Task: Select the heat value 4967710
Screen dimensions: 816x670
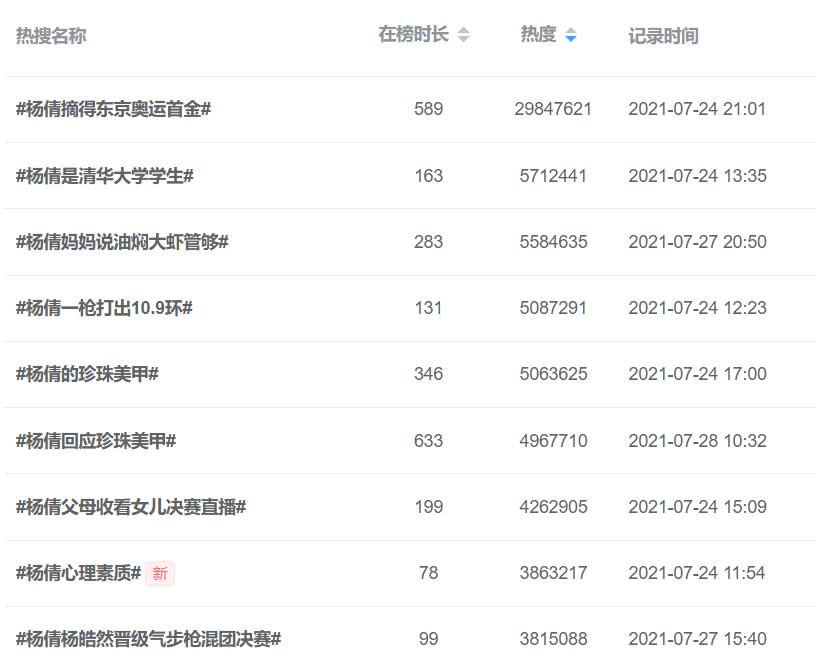Action: (x=553, y=441)
